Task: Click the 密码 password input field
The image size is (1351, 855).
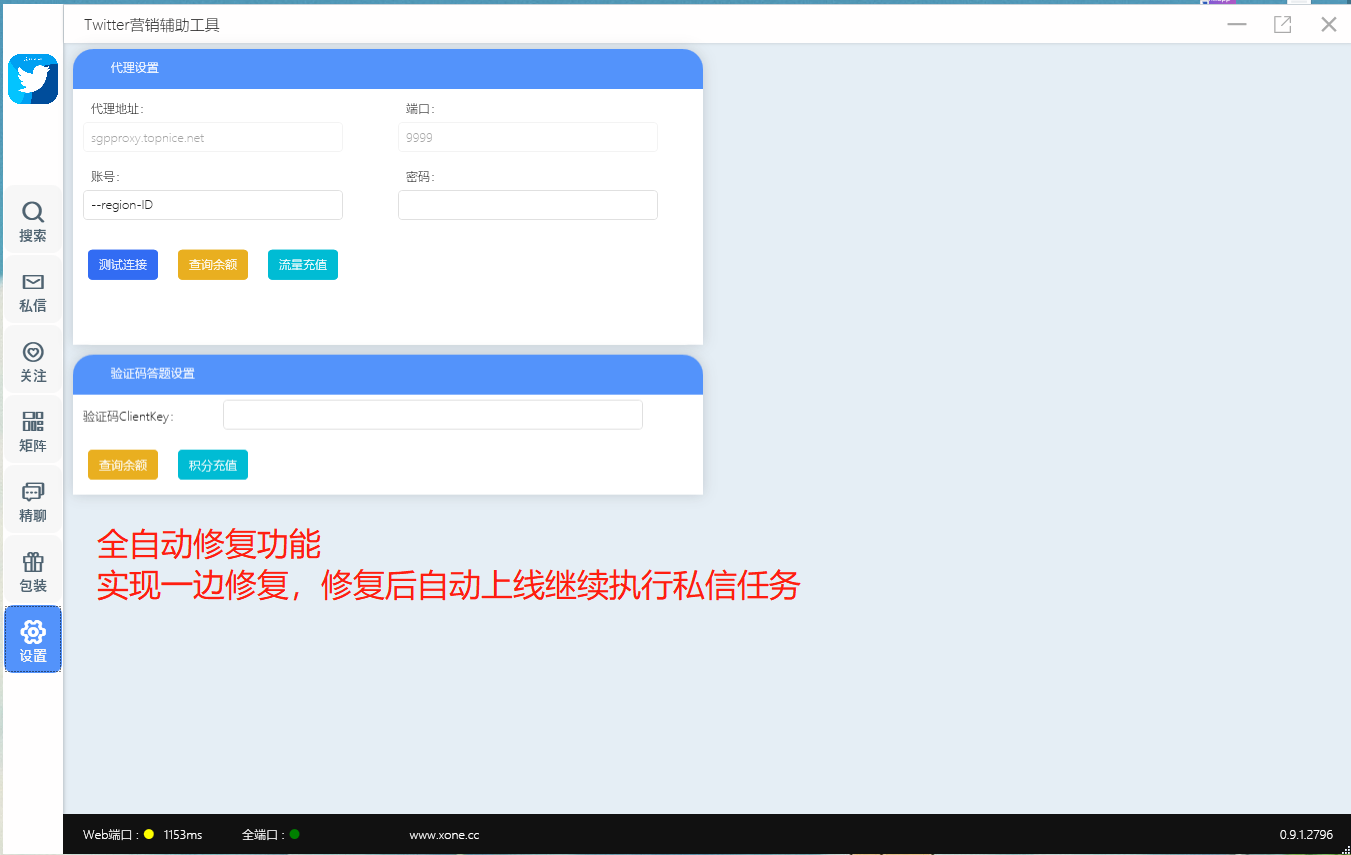Action: tap(528, 205)
